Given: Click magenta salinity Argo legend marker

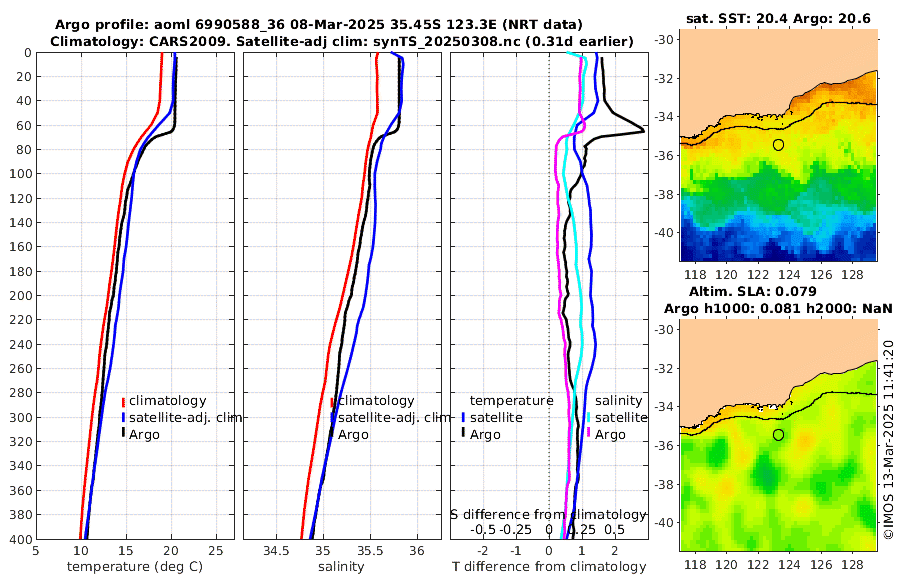Looking at the screenshot, I should point(589,434).
